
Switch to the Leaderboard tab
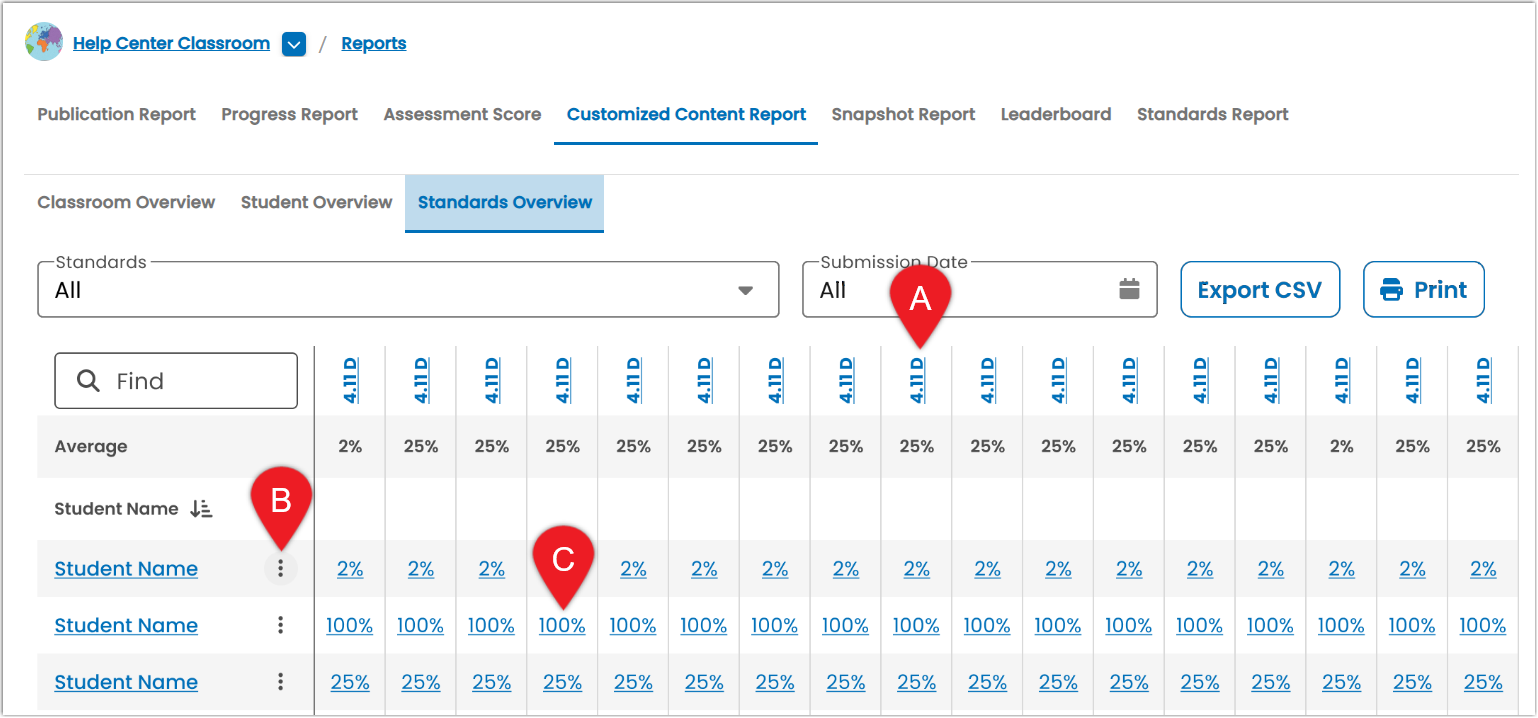coord(1056,115)
